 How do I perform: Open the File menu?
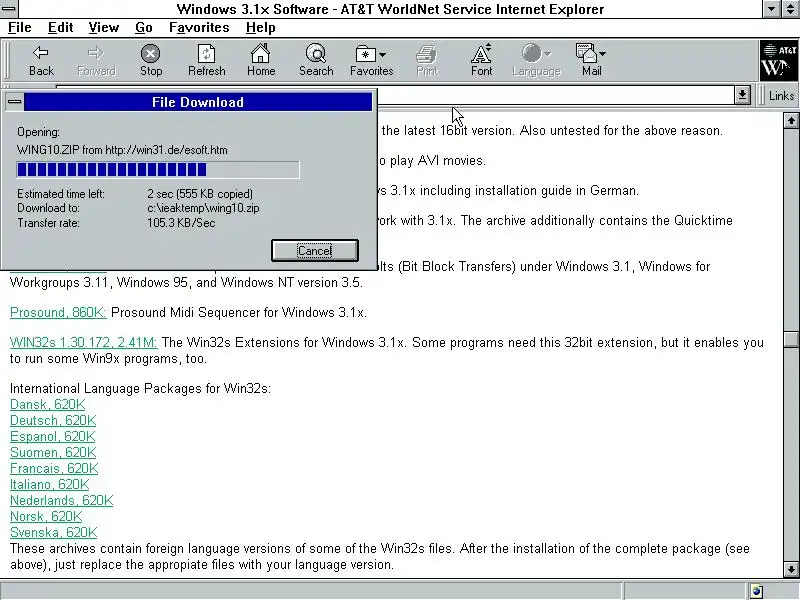[19, 28]
